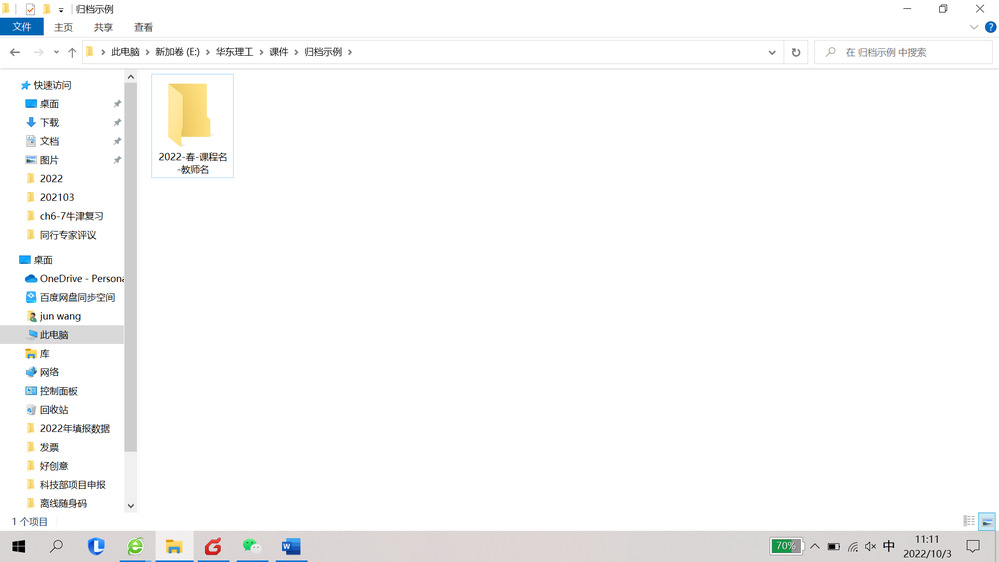Open 网络 in navigation pane
Screen dimensions: 999x562
[x=49, y=372]
